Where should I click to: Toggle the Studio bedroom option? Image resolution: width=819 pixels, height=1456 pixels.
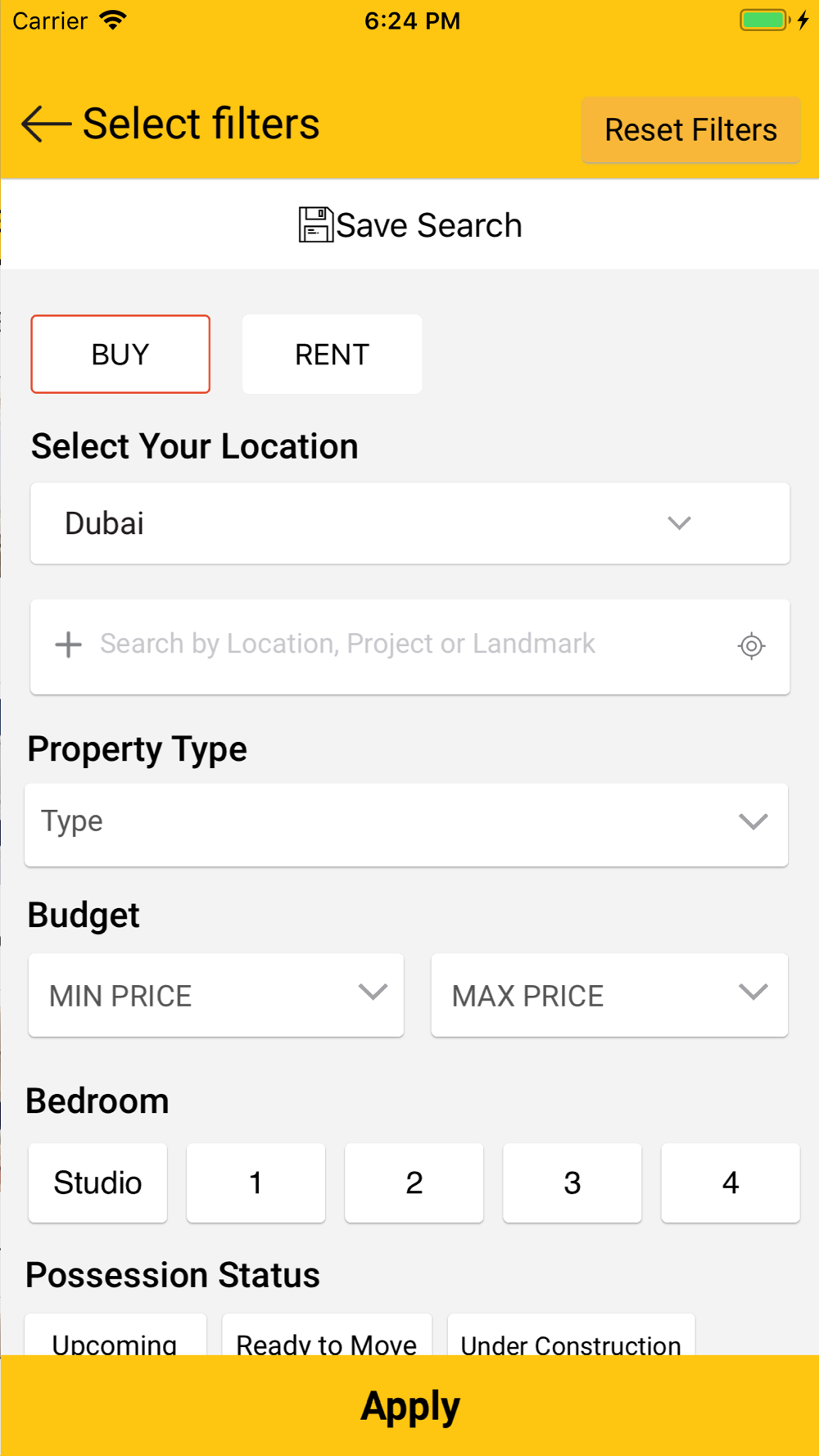pos(97,1182)
